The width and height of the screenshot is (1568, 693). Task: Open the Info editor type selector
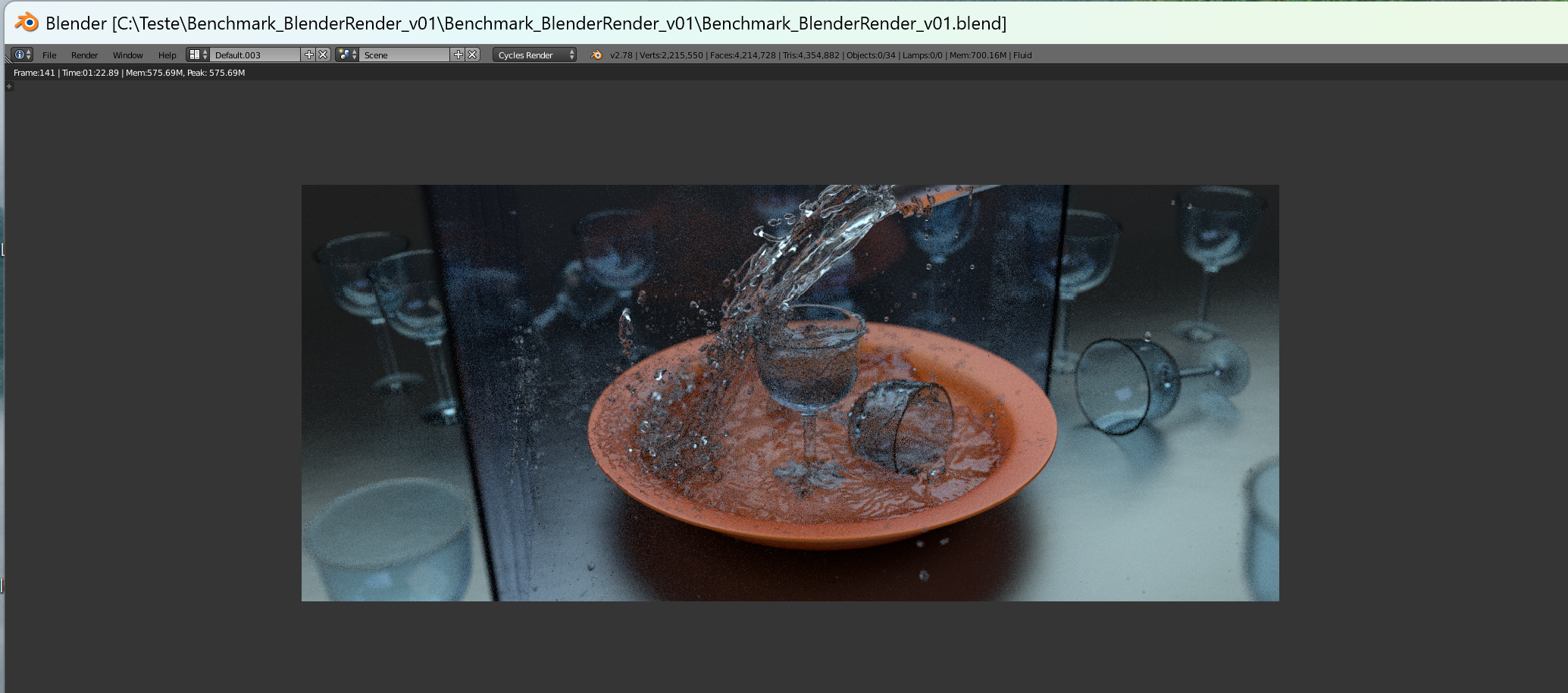[22, 55]
